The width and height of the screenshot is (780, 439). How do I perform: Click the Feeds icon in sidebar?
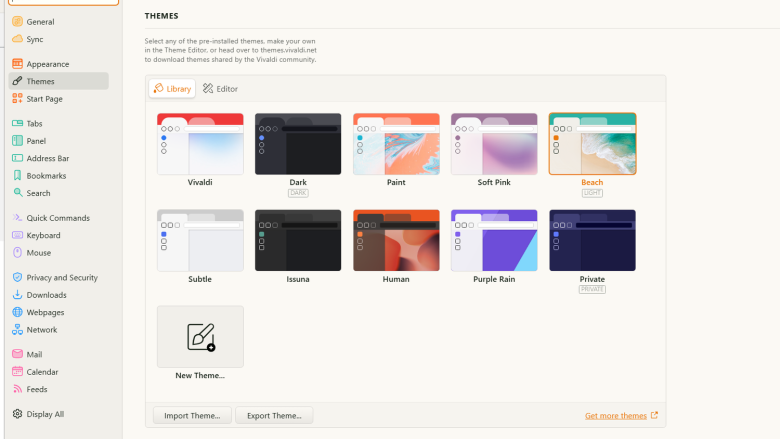[x=17, y=389]
